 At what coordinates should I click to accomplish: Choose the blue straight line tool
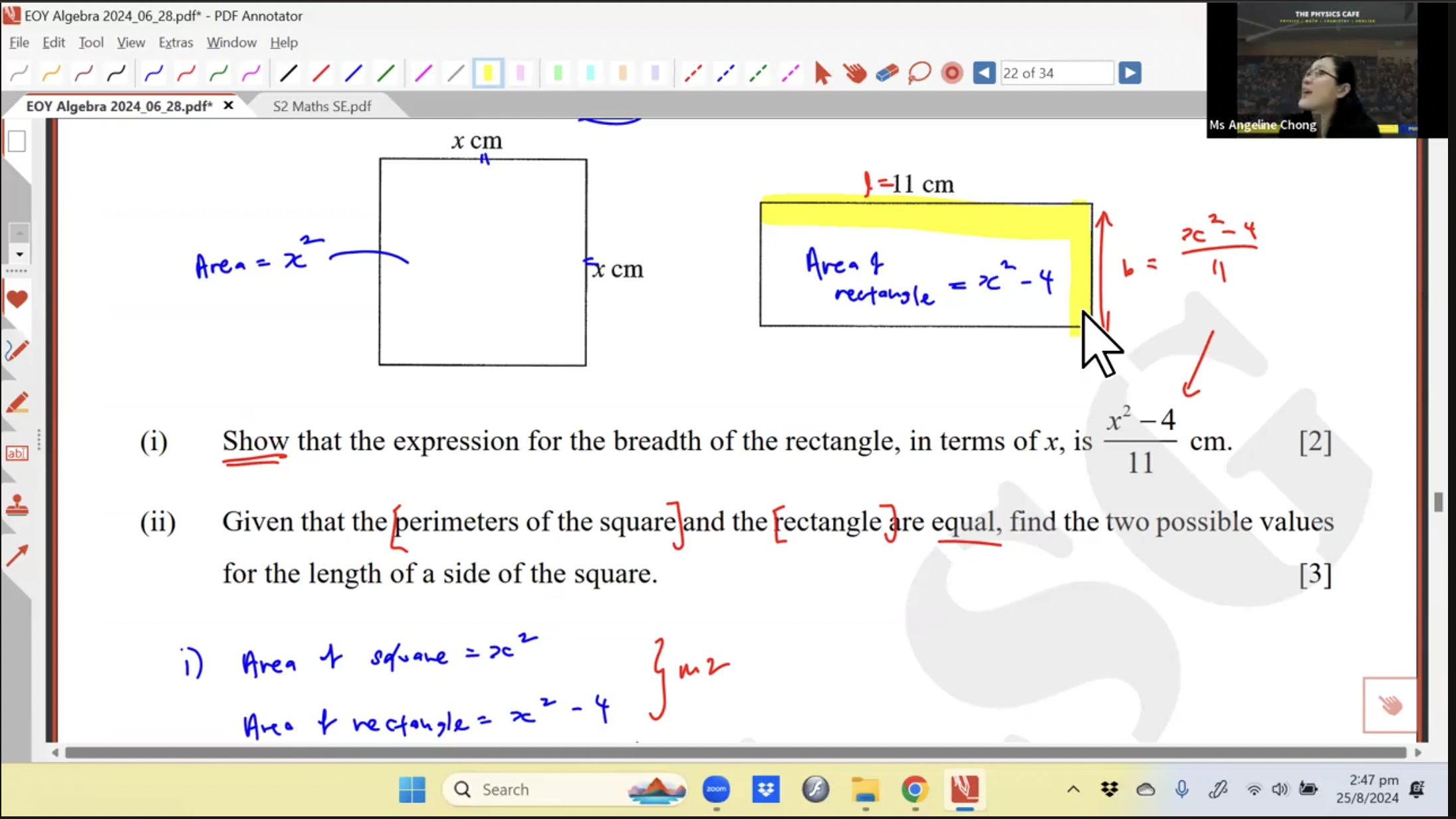pos(352,73)
